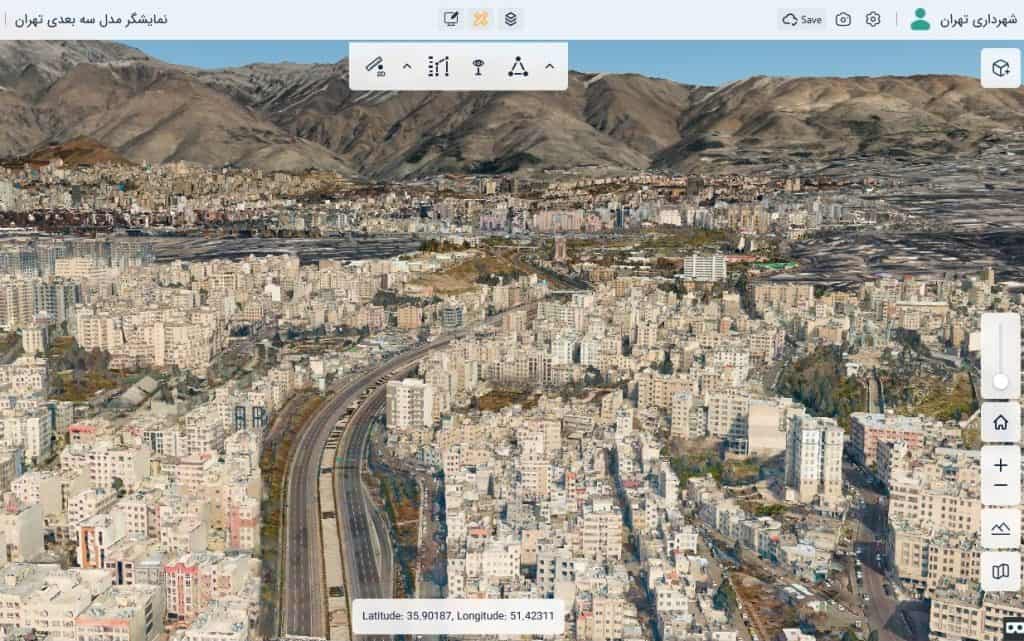The width and height of the screenshot is (1024, 641).
Task: Select the 3D ruler measurement tool
Action: (376, 67)
